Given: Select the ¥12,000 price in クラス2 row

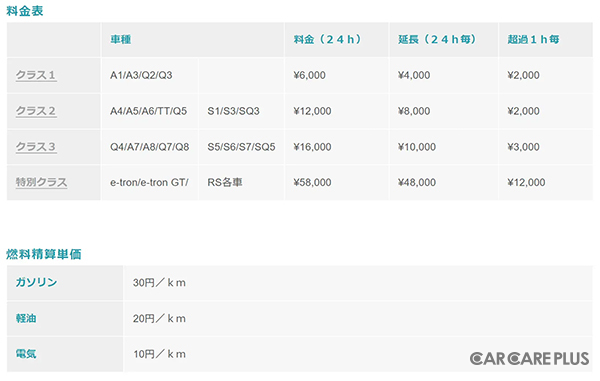Looking at the screenshot, I should (312, 111).
